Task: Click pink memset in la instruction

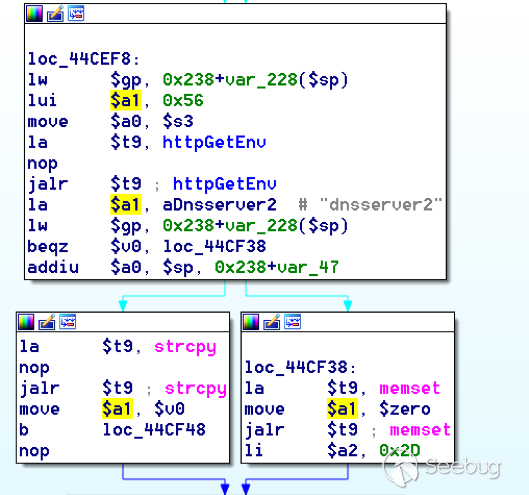Action: point(410,388)
